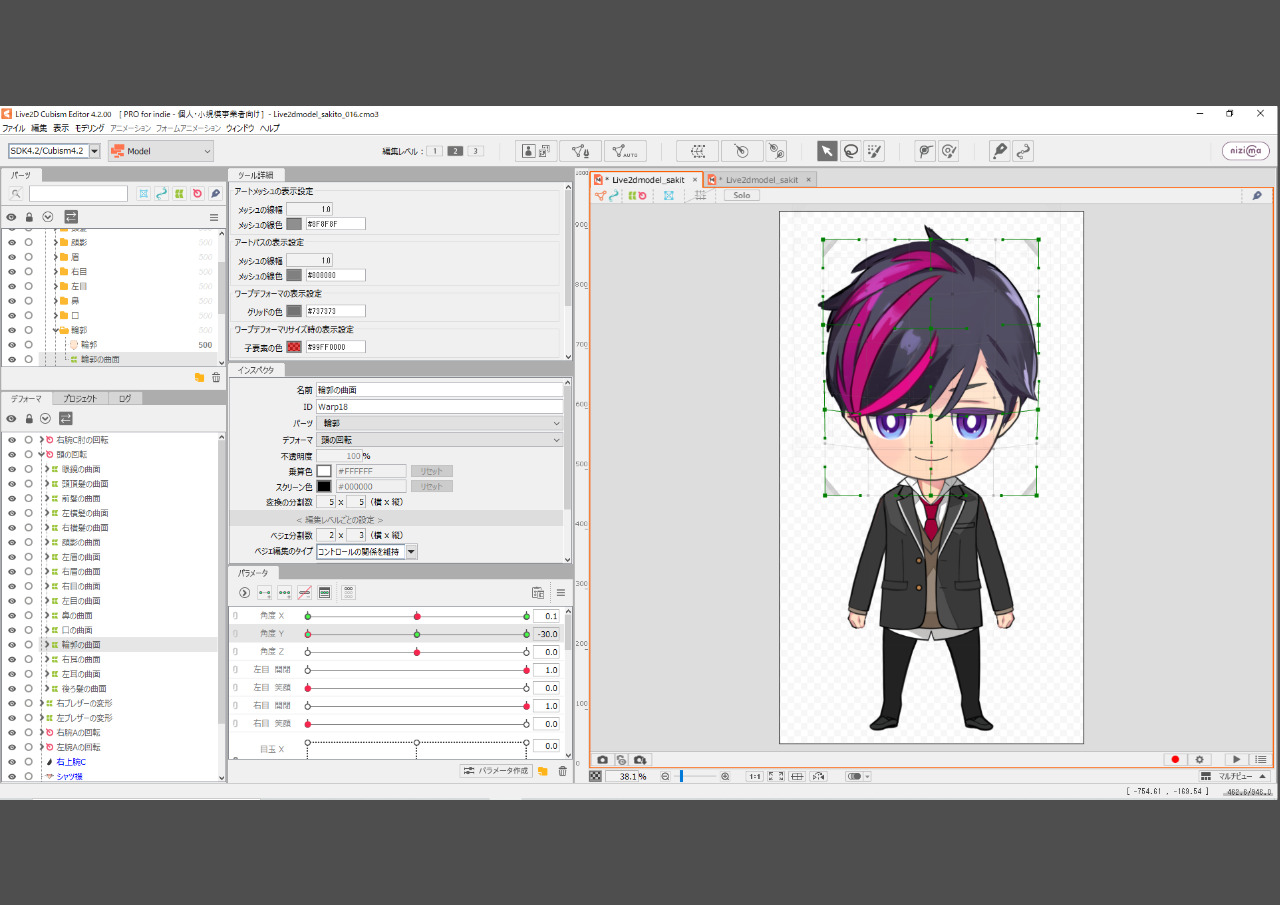Collapse the 輪郭 folder
Viewport: 1280px width, 905px height.
pos(55,330)
